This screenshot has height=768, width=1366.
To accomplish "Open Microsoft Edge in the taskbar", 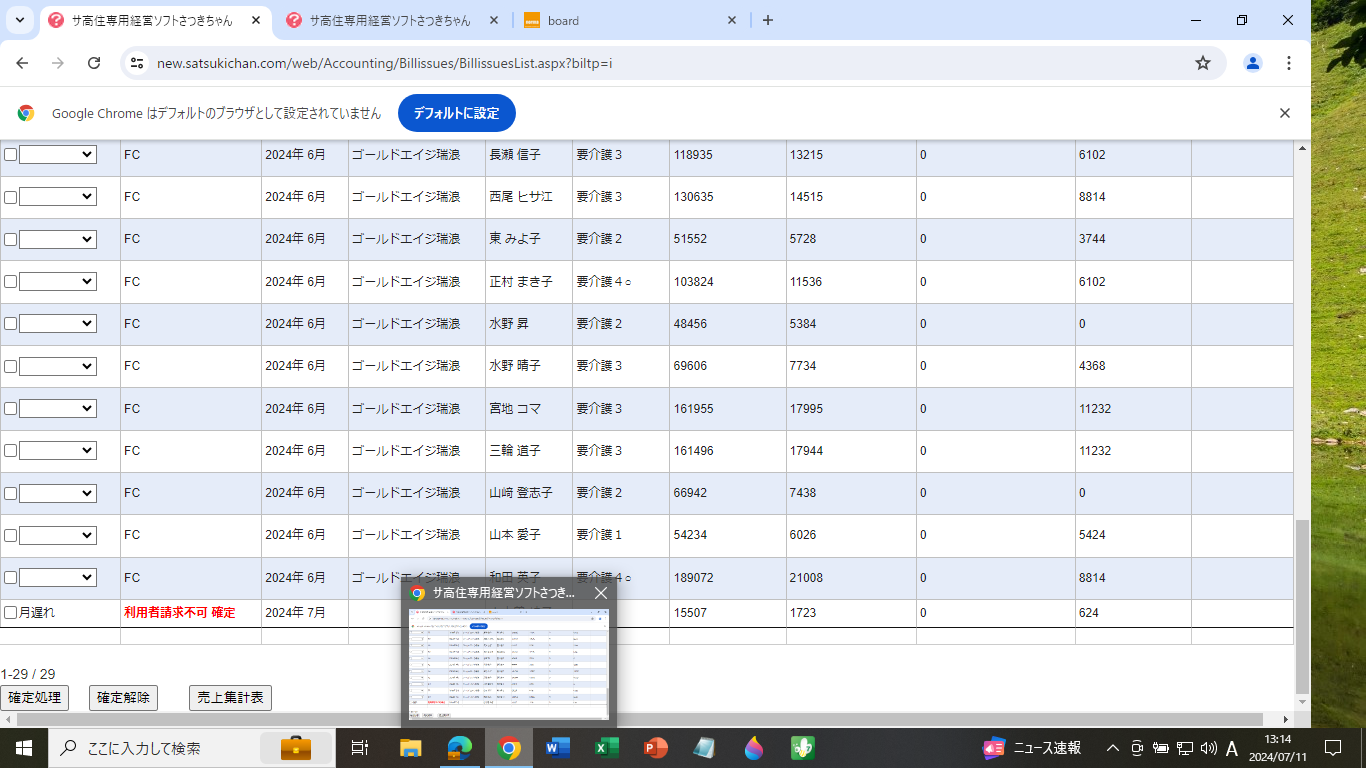I will (x=460, y=748).
